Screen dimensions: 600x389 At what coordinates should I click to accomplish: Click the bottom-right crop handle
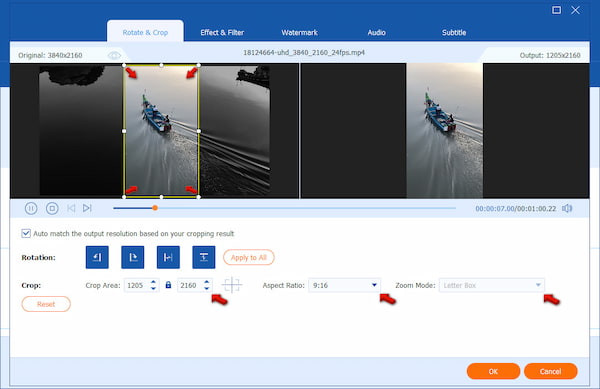(199, 197)
